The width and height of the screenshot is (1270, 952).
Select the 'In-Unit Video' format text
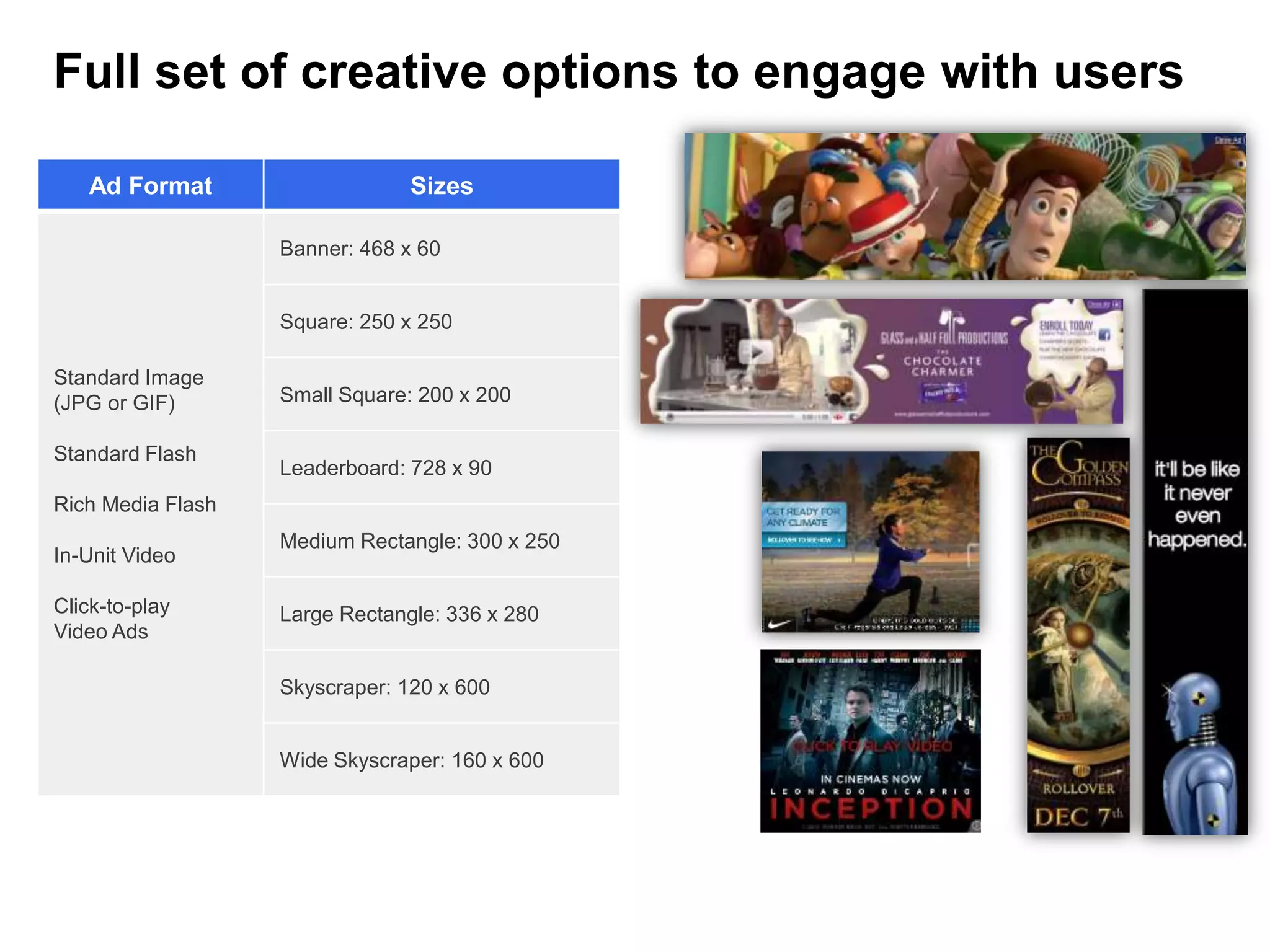[x=114, y=555]
